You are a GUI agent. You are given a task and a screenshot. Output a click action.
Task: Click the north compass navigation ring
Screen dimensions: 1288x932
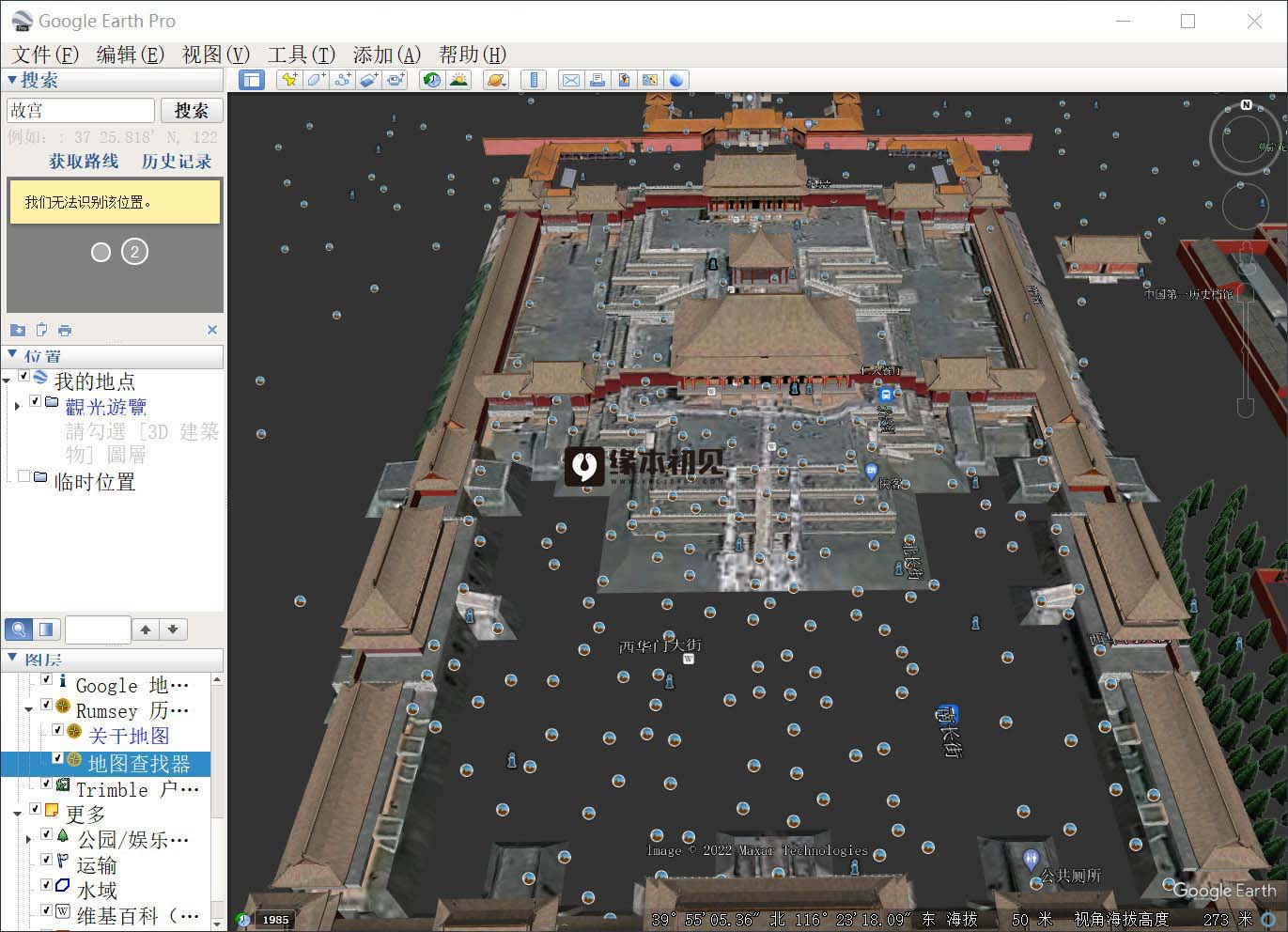(1245, 139)
